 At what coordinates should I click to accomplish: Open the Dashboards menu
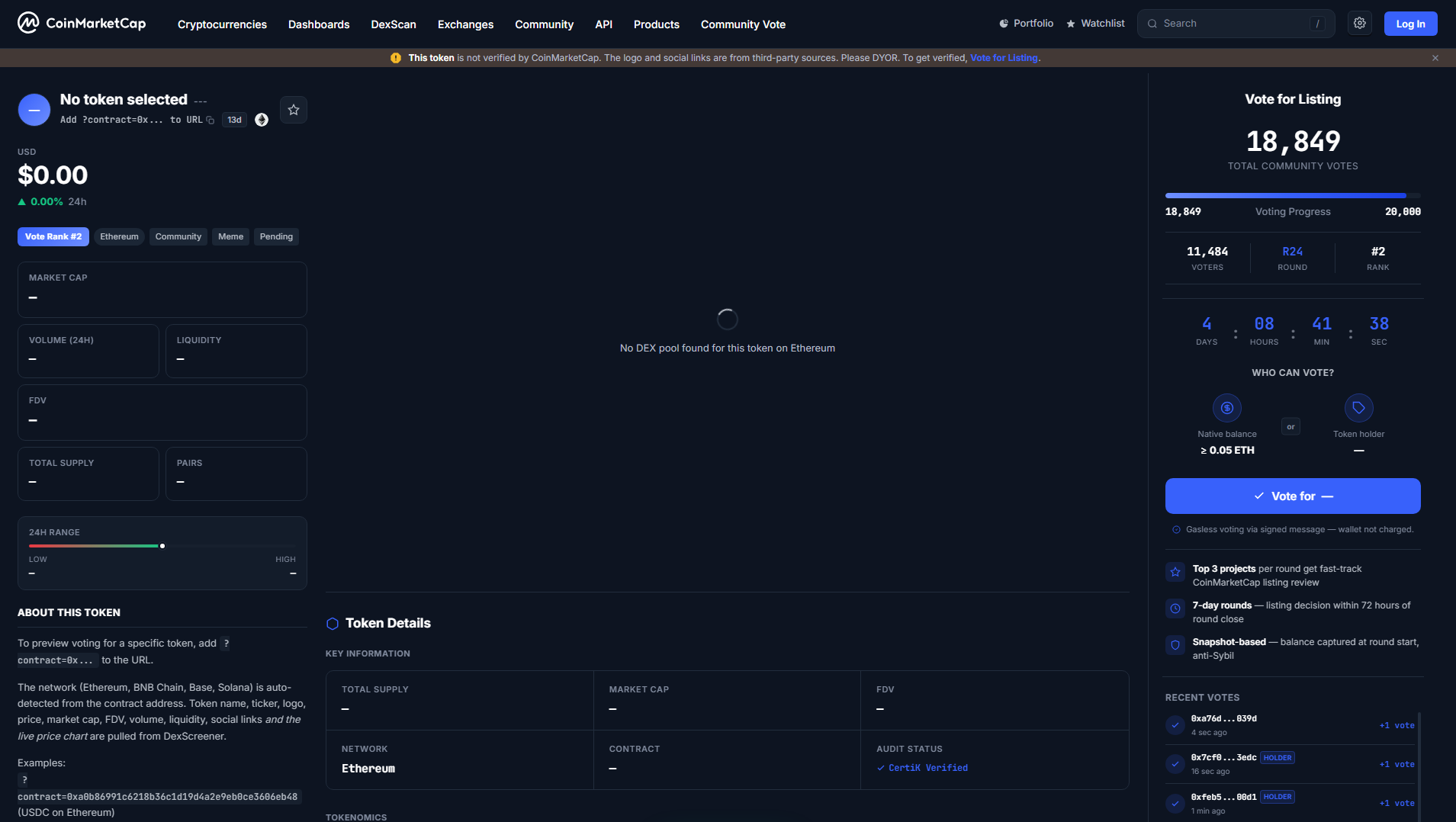[x=319, y=24]
